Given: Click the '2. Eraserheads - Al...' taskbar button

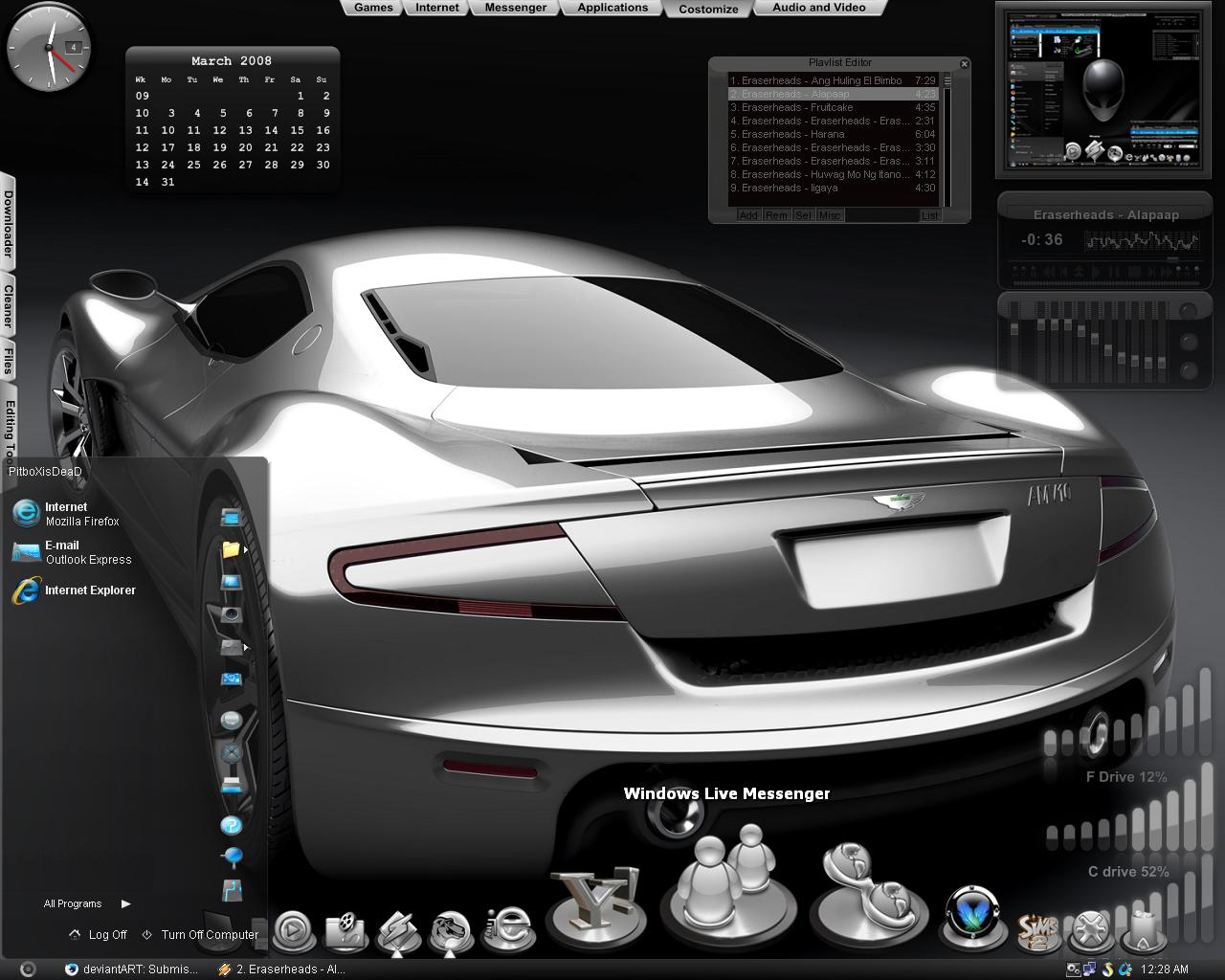Looking at the screenshot, I should pos(283,969).
